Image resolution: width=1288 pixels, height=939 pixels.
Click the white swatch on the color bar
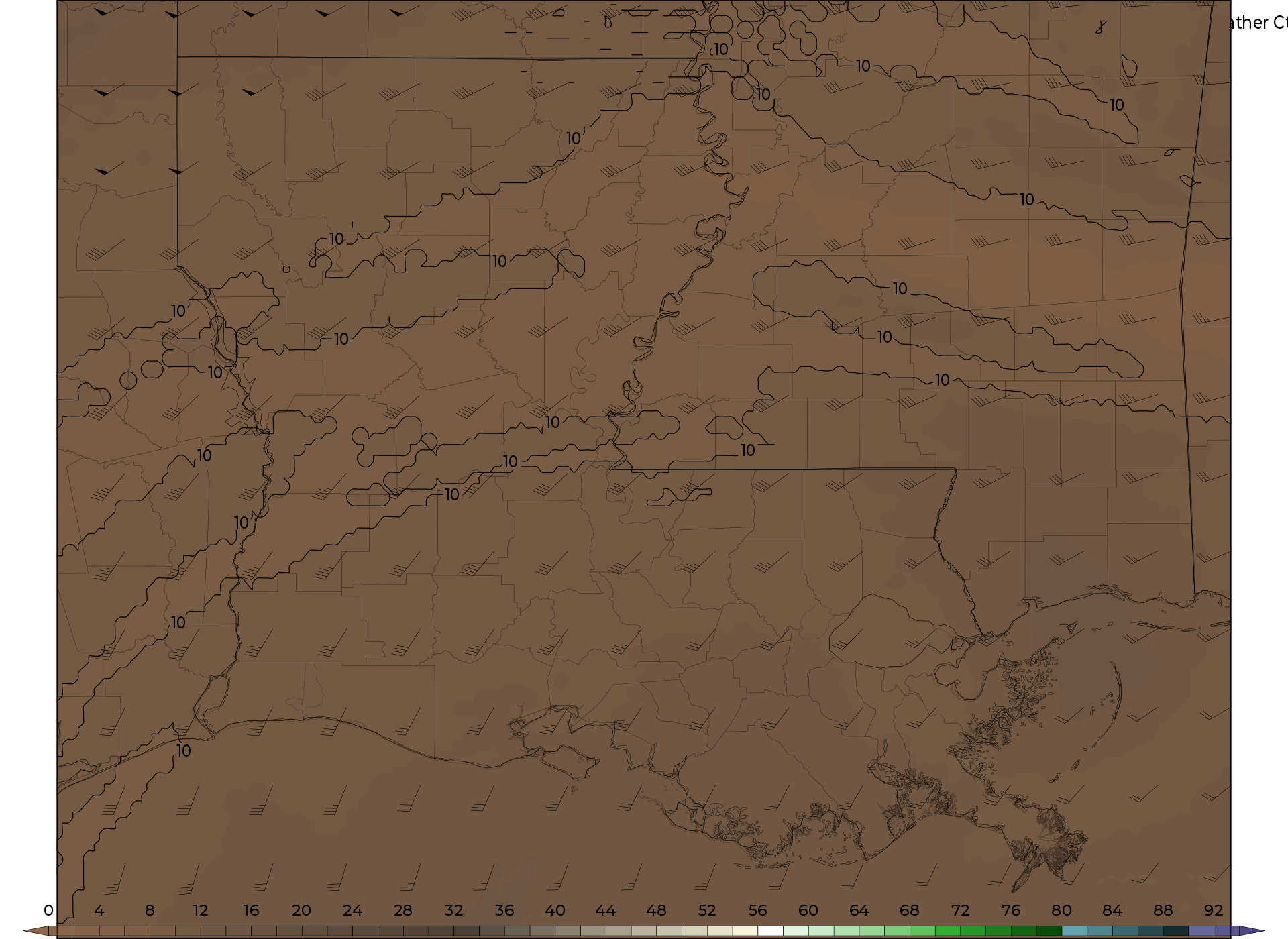770,931
